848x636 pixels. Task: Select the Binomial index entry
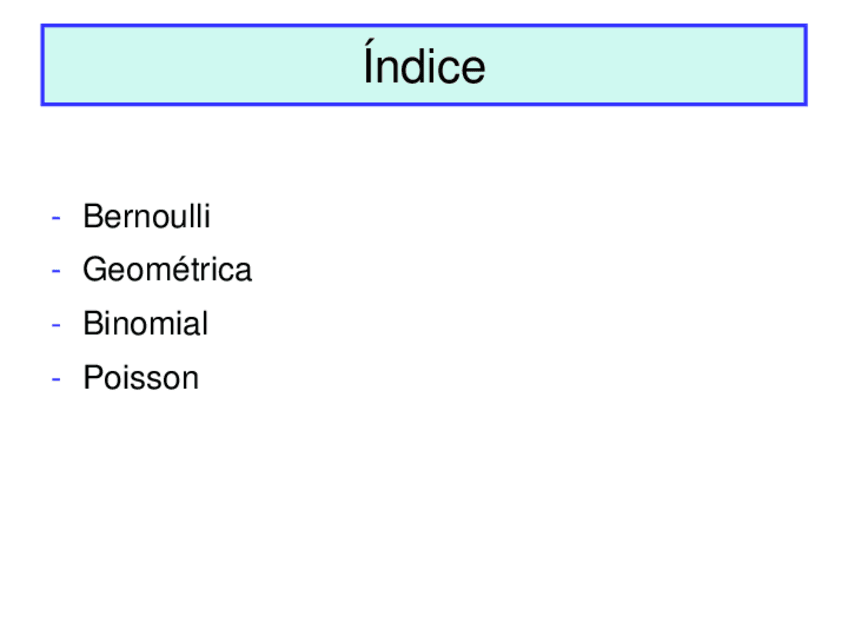145,324
